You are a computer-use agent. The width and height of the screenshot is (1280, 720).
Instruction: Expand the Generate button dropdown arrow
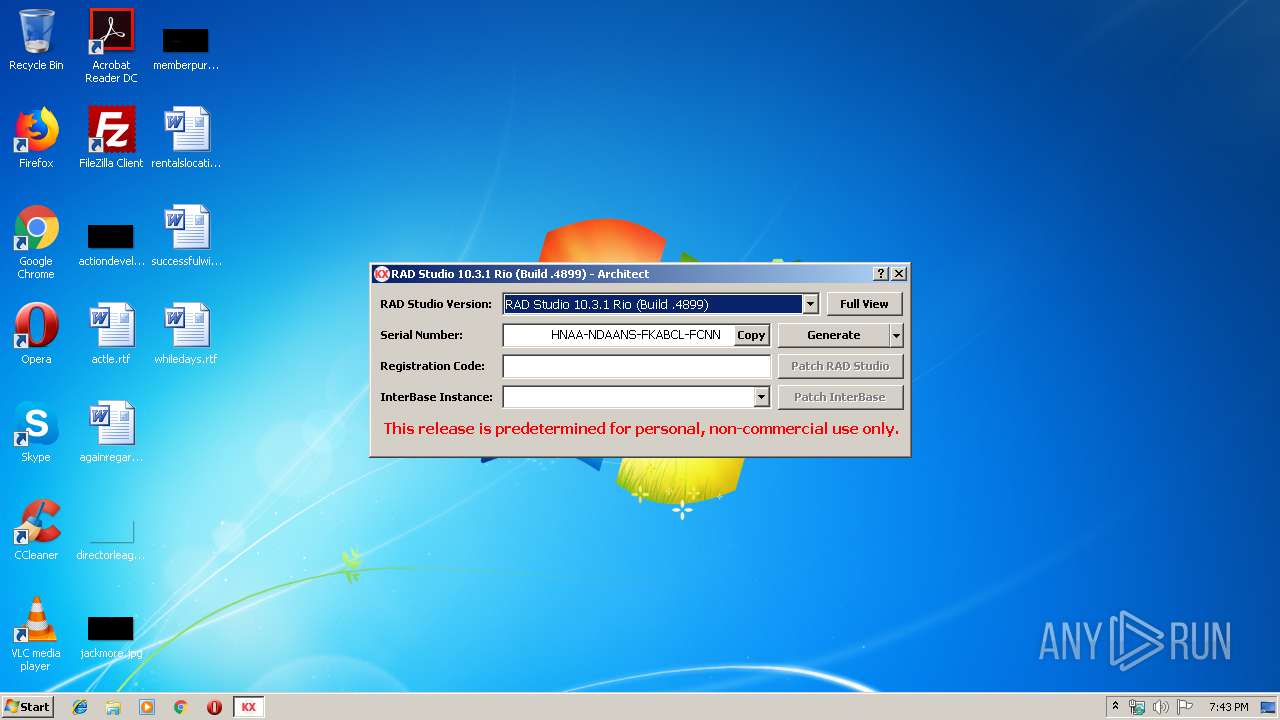click(x=896, y=335)
